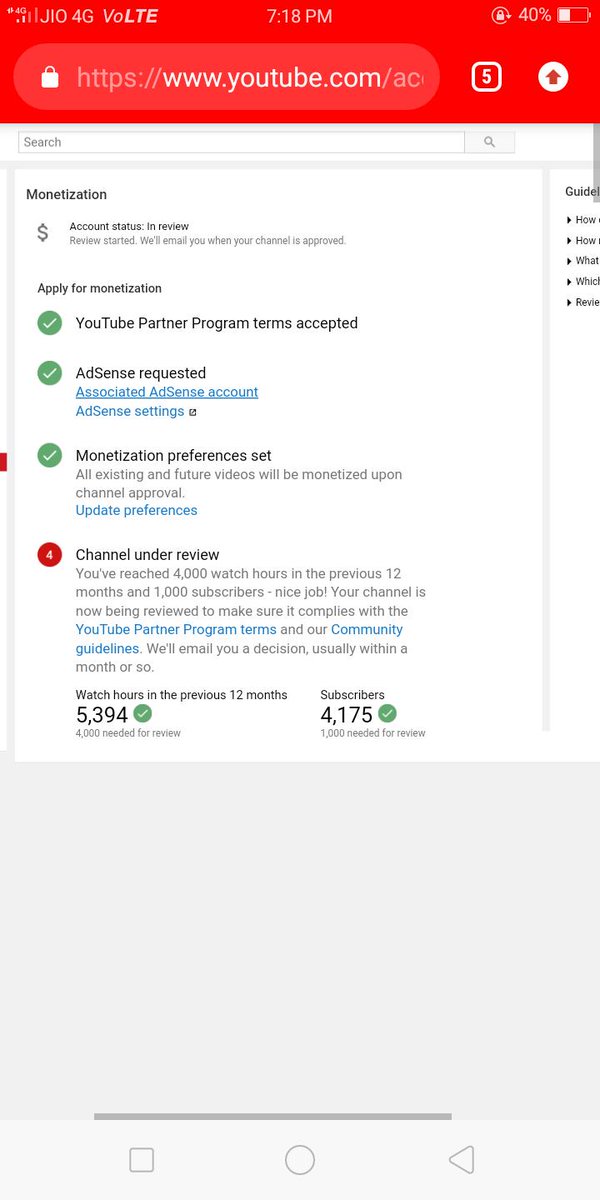
Task: Expand the 'What' guideline item
Action: pos(582,261)
